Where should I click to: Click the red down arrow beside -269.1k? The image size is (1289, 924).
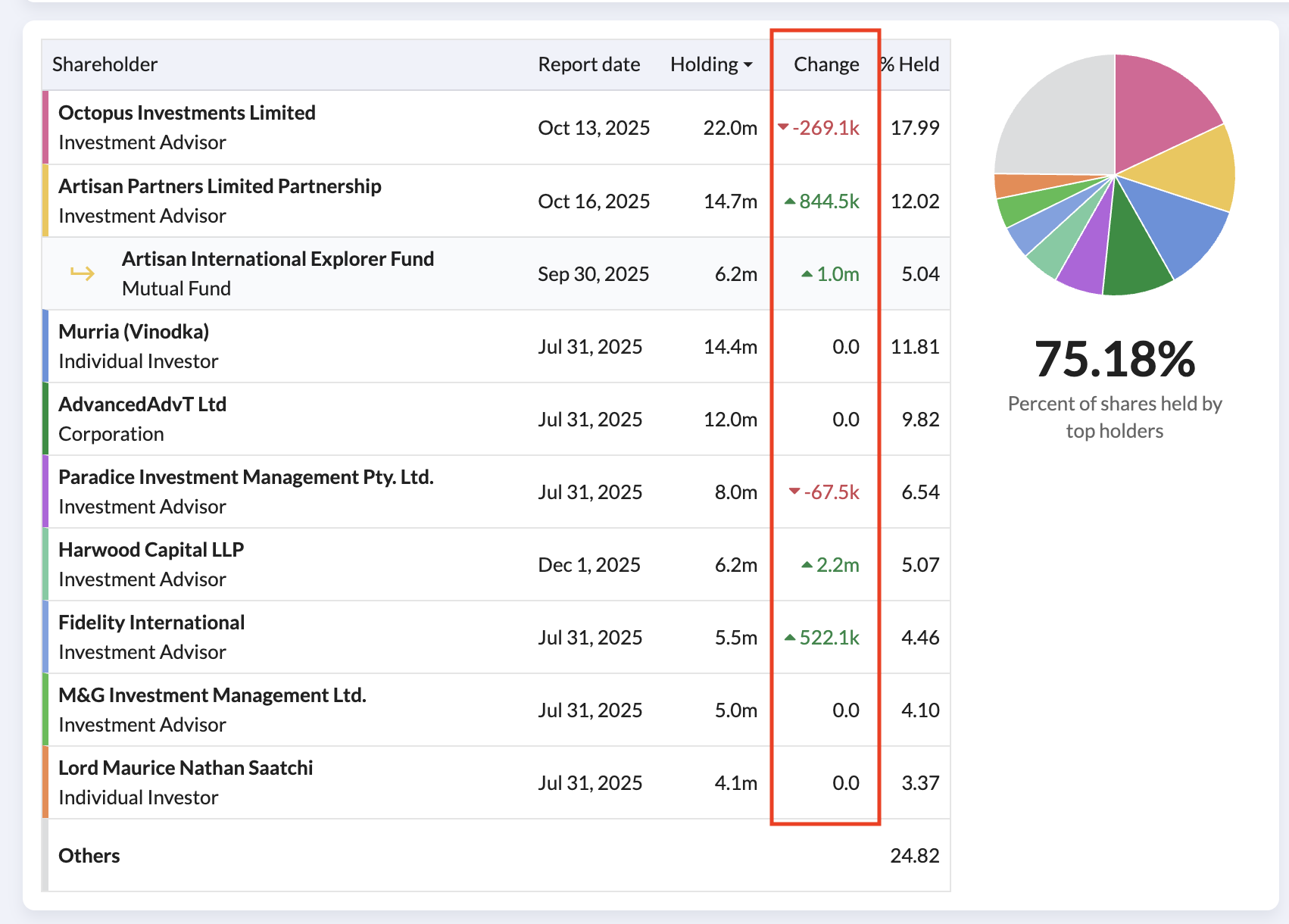click(x=783, y=126)
